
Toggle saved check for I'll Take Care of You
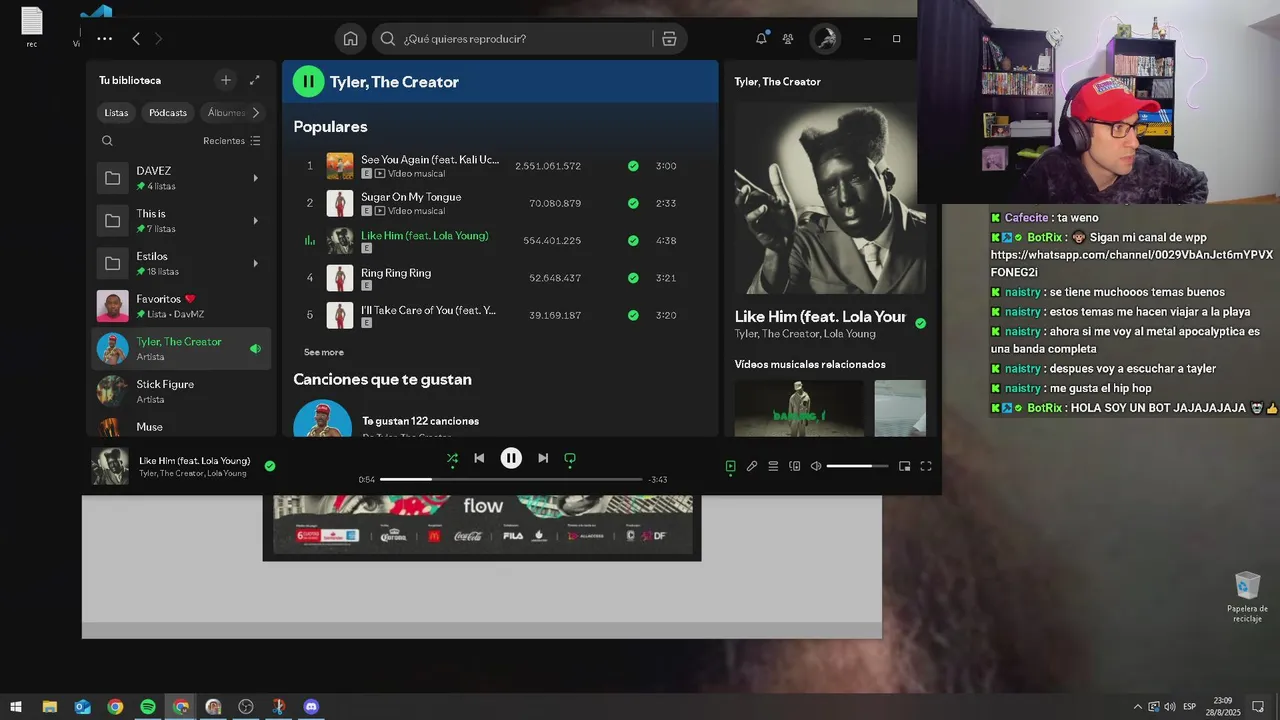point(633,315)
